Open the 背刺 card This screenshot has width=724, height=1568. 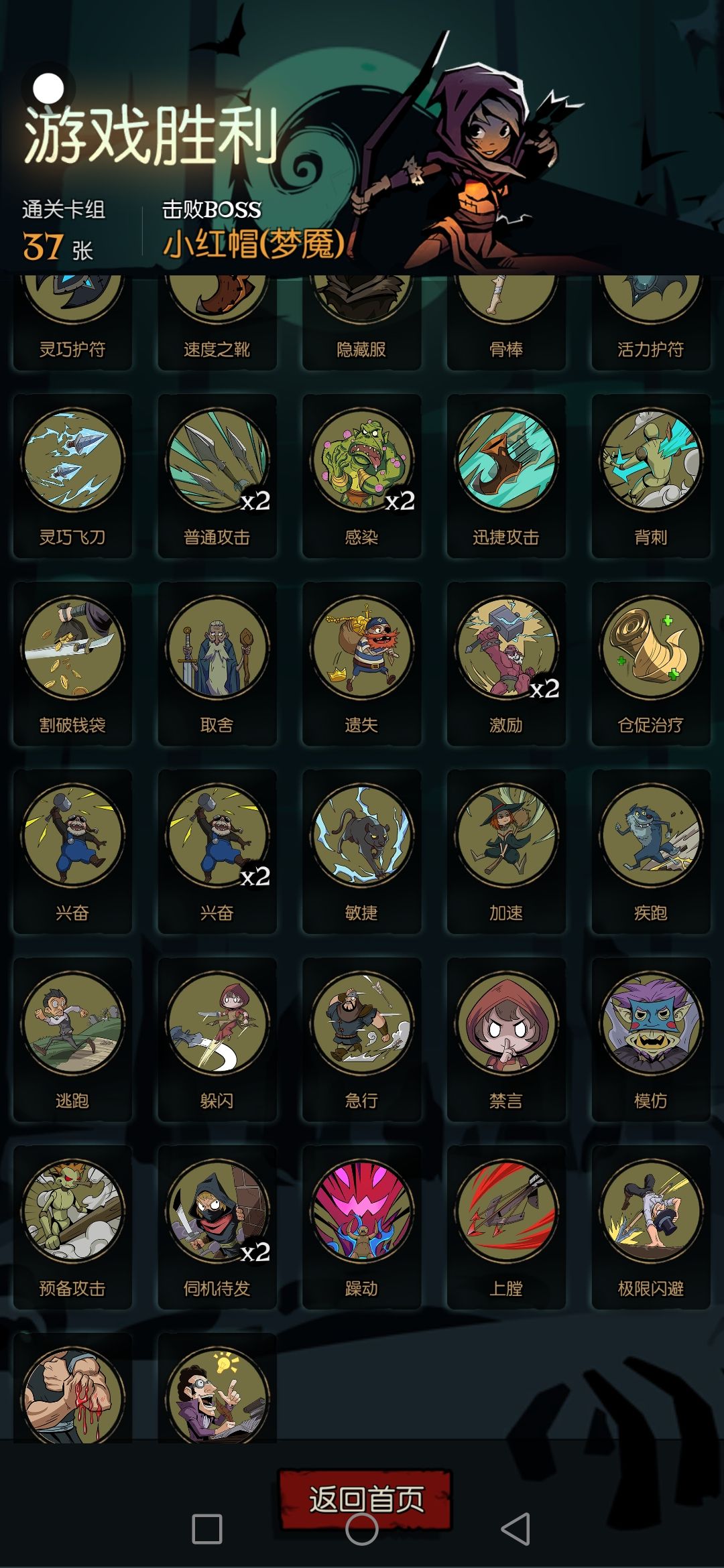(651, 476)
